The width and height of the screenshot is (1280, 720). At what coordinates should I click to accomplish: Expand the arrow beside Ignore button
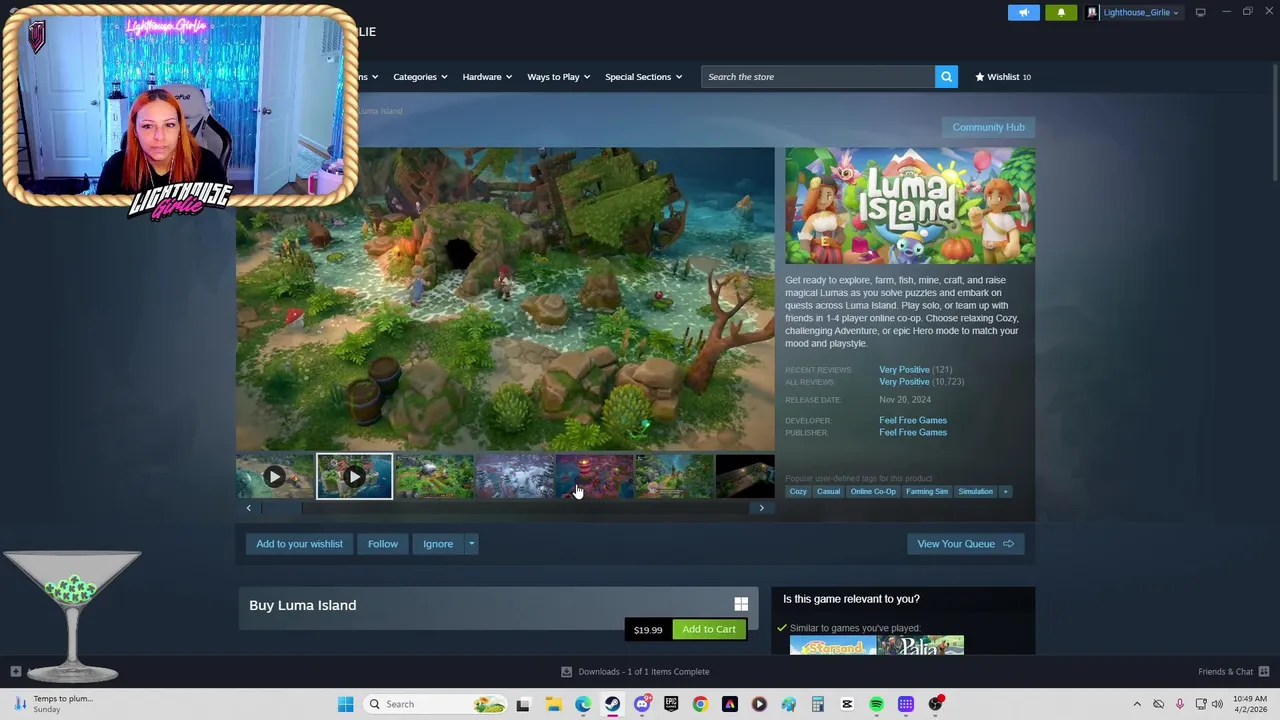click(471, 544)
